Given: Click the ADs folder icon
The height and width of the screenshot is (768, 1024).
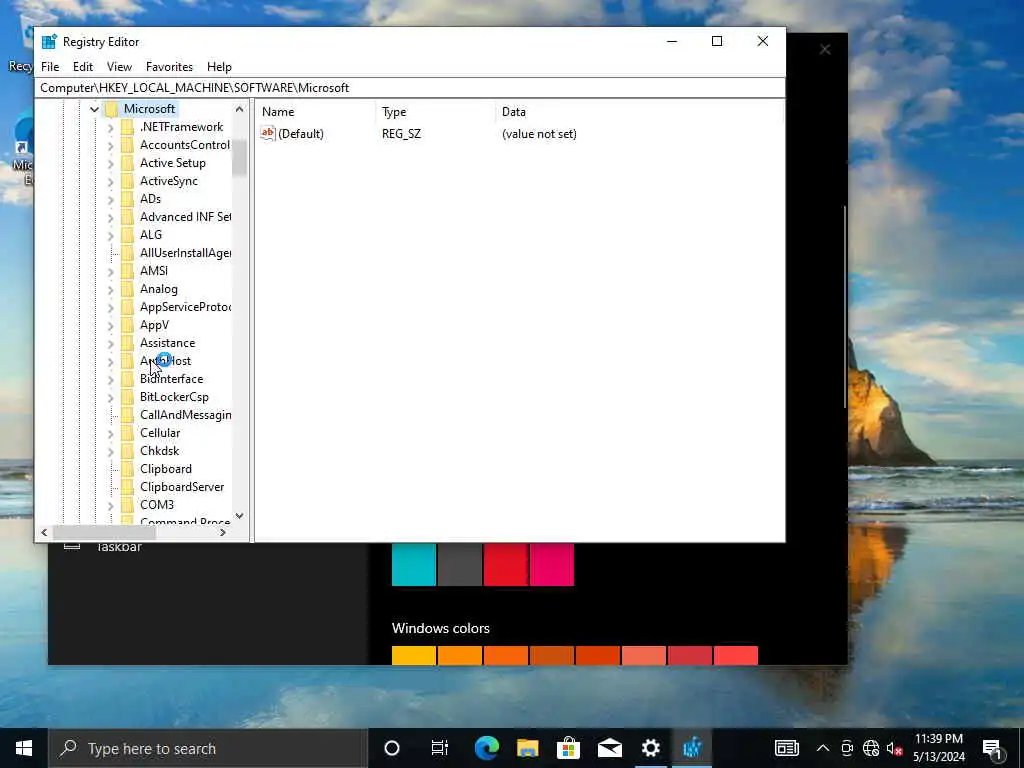Looking at the screenshot, I should [x=127, y=199].
